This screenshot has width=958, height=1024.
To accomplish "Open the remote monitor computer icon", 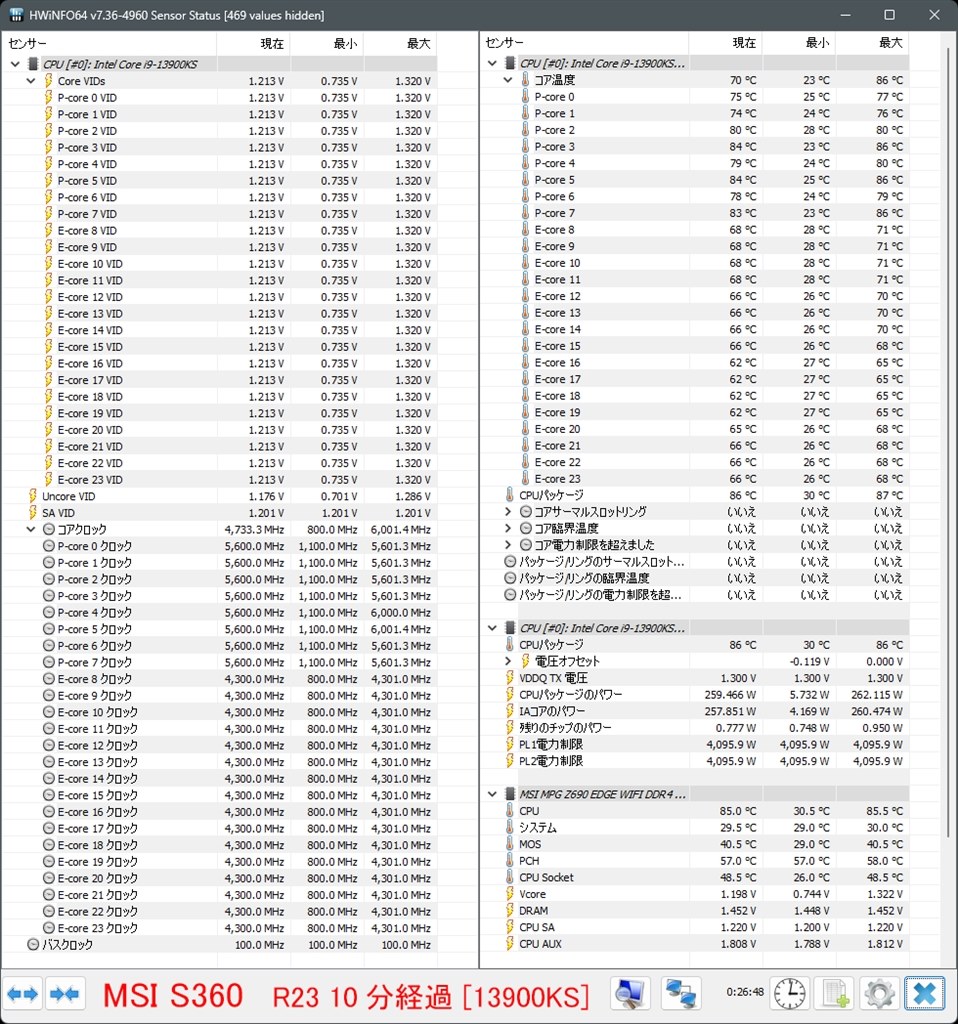I will point(630,994).
